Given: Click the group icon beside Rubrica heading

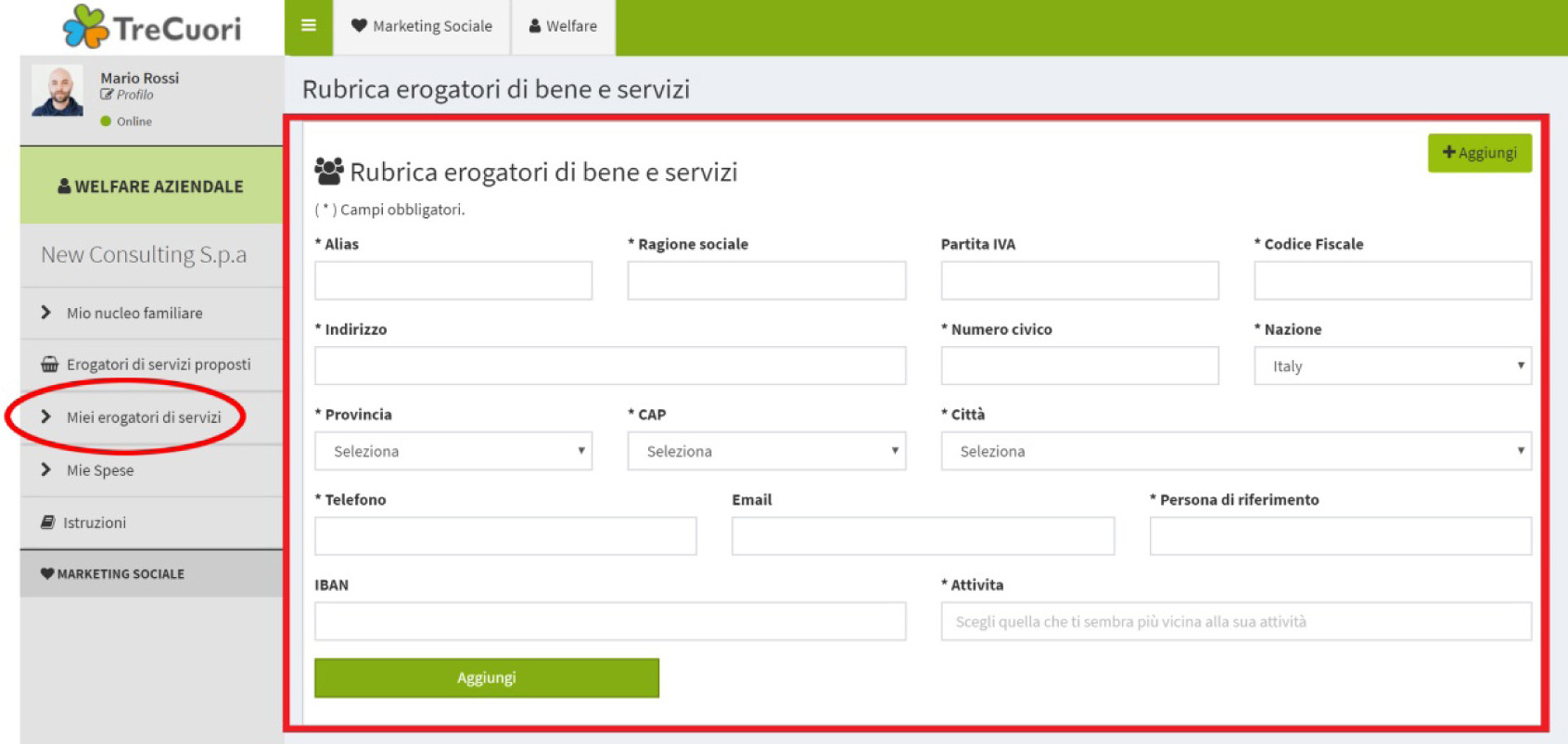Looking at the screenshot, I should point(328,171).
